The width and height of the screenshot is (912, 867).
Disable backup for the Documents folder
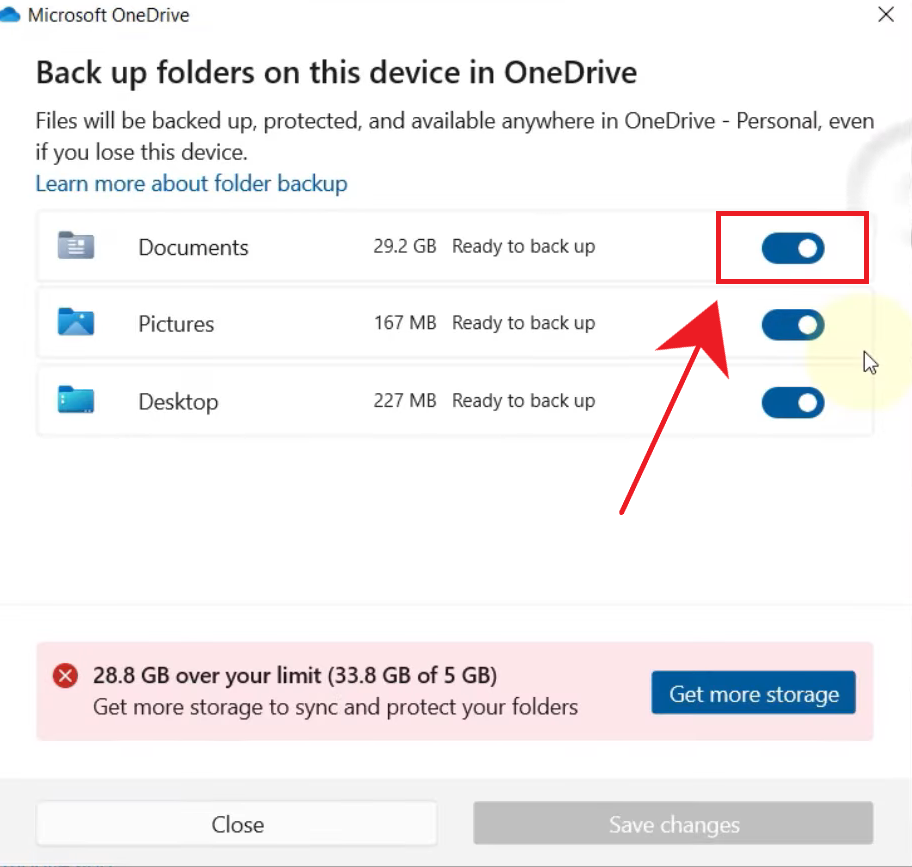793,248
